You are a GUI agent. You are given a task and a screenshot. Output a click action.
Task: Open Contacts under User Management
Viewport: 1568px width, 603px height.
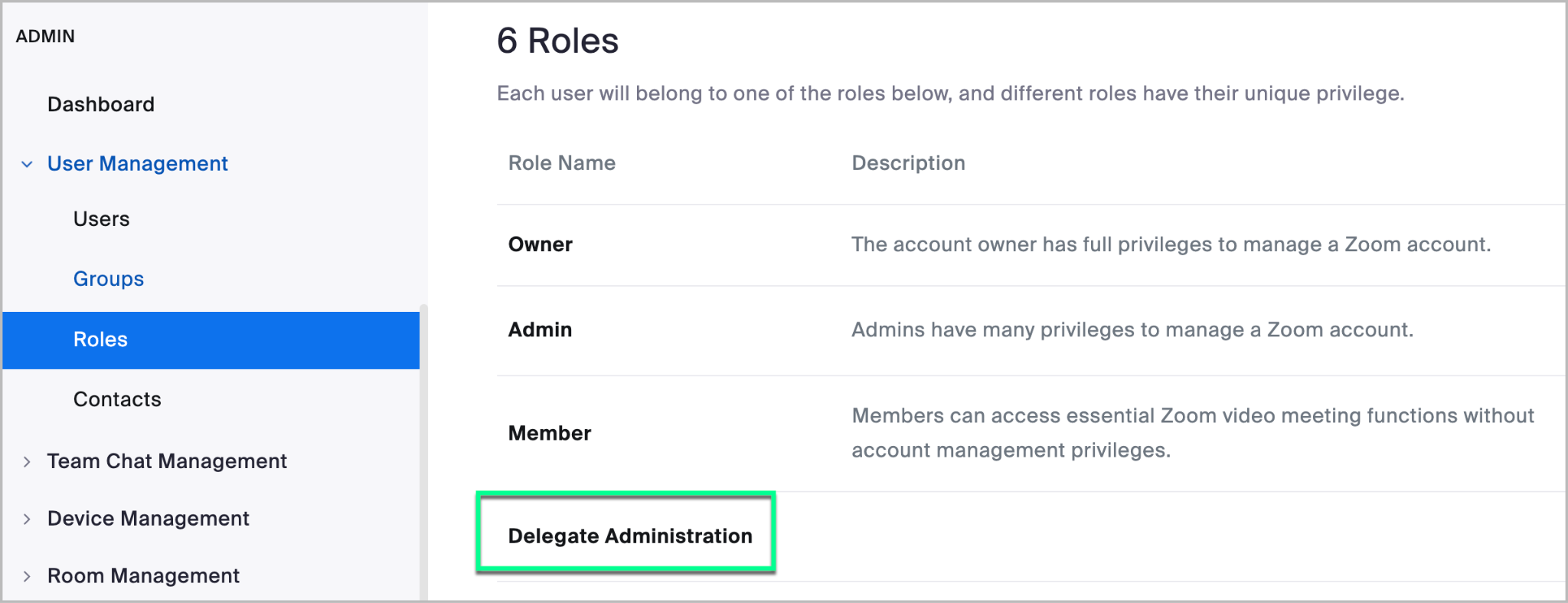[x=117, y=399]
